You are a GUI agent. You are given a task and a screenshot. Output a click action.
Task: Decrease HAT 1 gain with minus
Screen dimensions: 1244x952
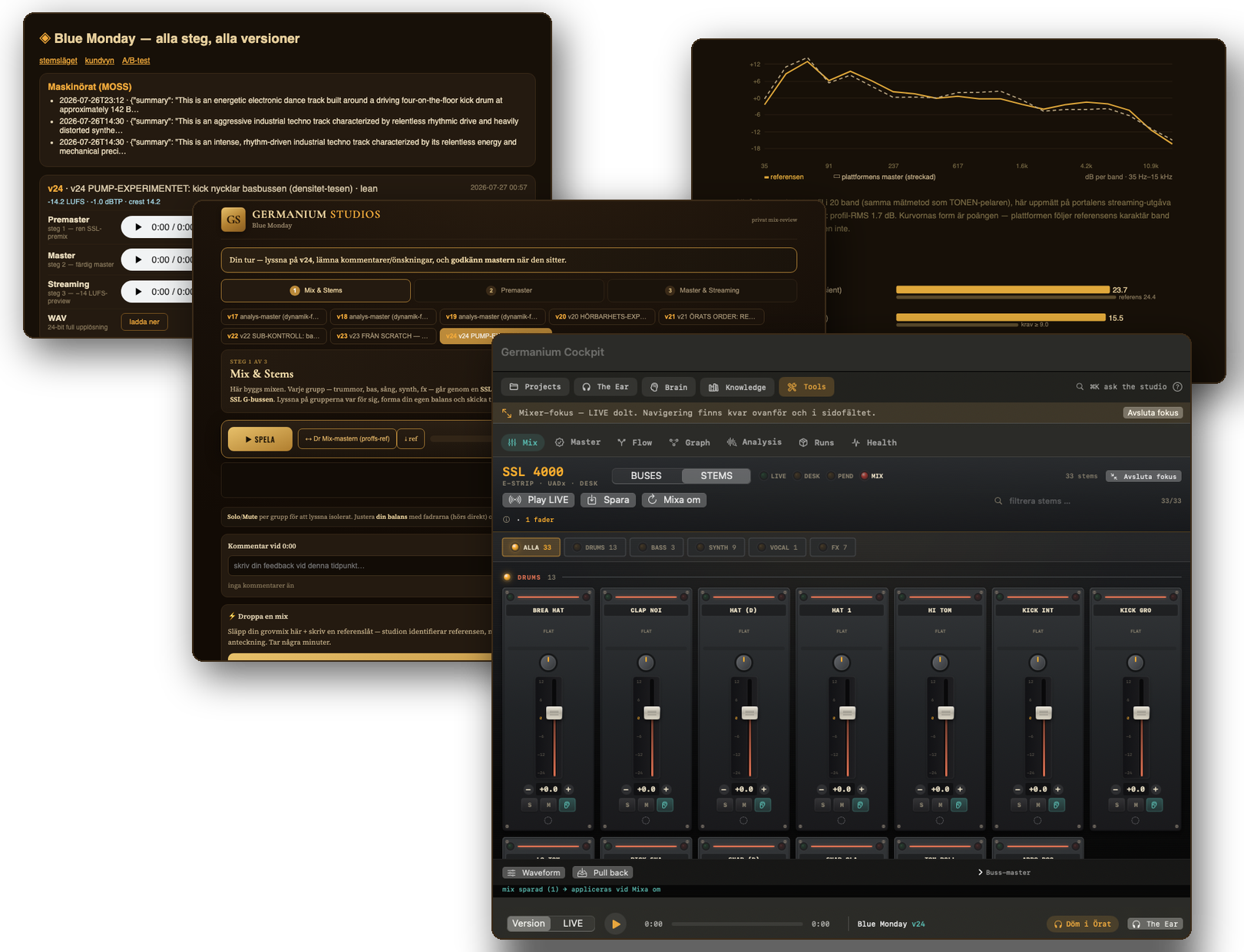pyautogui.click(x=822, y=789)
